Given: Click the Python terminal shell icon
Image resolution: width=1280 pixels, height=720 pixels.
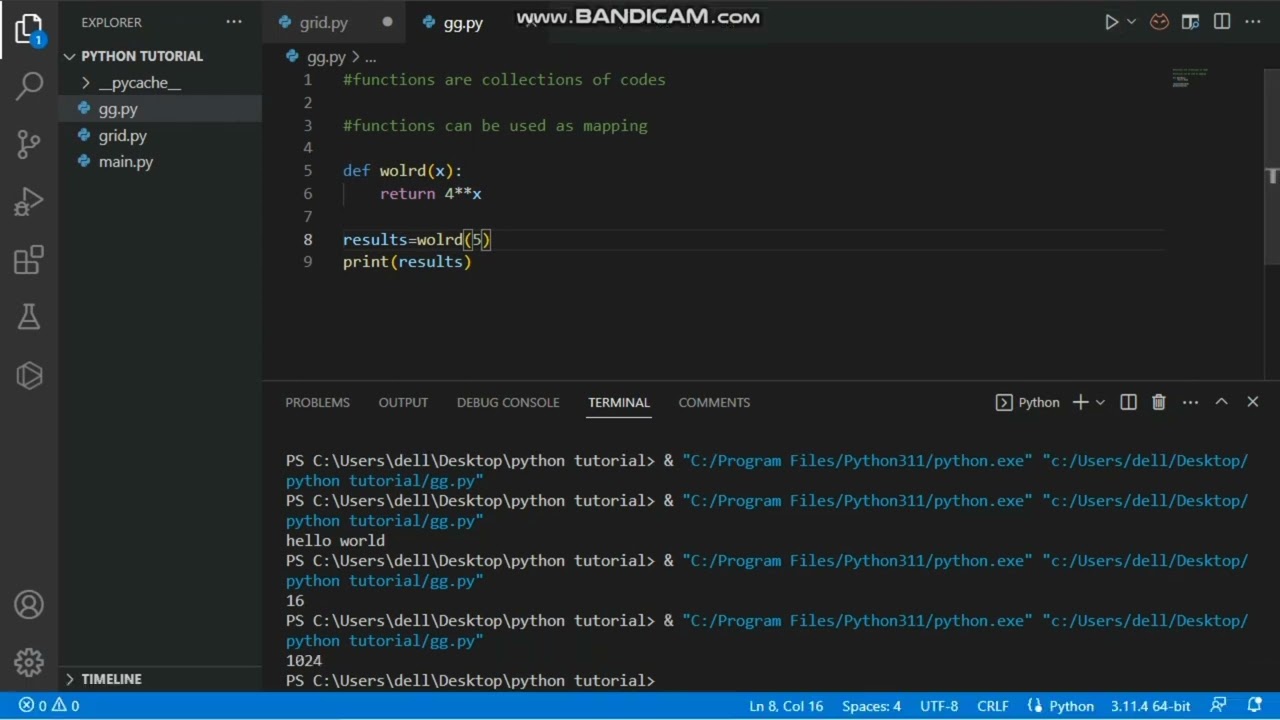Looking at the screenshot, I should coord(1004,402).
